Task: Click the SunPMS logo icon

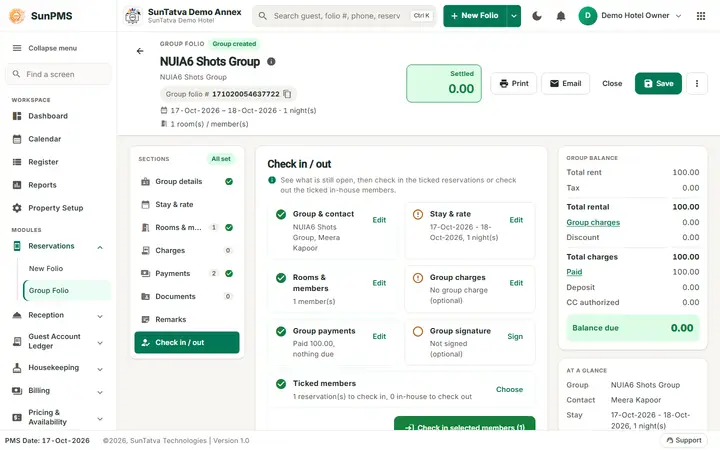Action: pyautogui.click(x=17, y=16)
